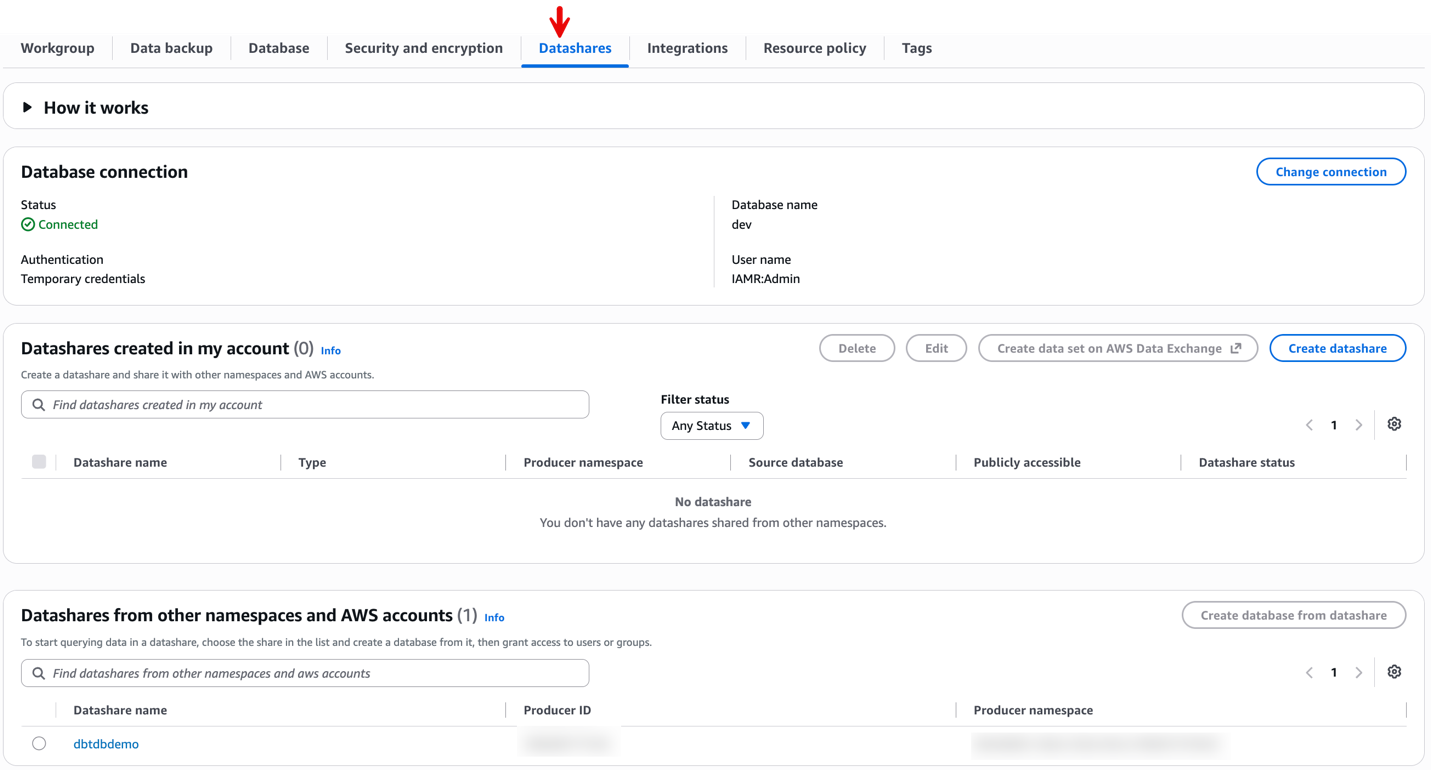Click Producer namespace header in other namespaces table
Image resolution: width=1431 pixels, height=770 pixels.
click(1033, 710)
